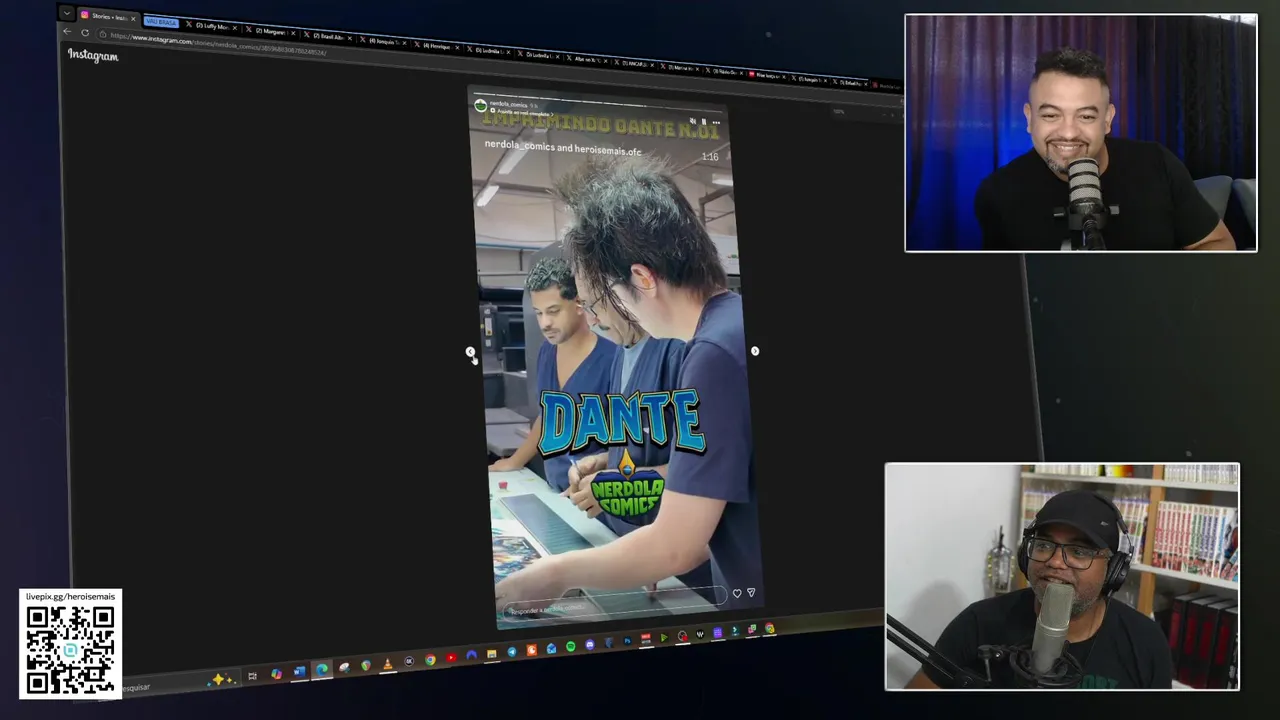Image resolution: width=1280 pixels, height=720 pixels.
Task: Open the story three-dot more options menu
Action: point(716,122)
